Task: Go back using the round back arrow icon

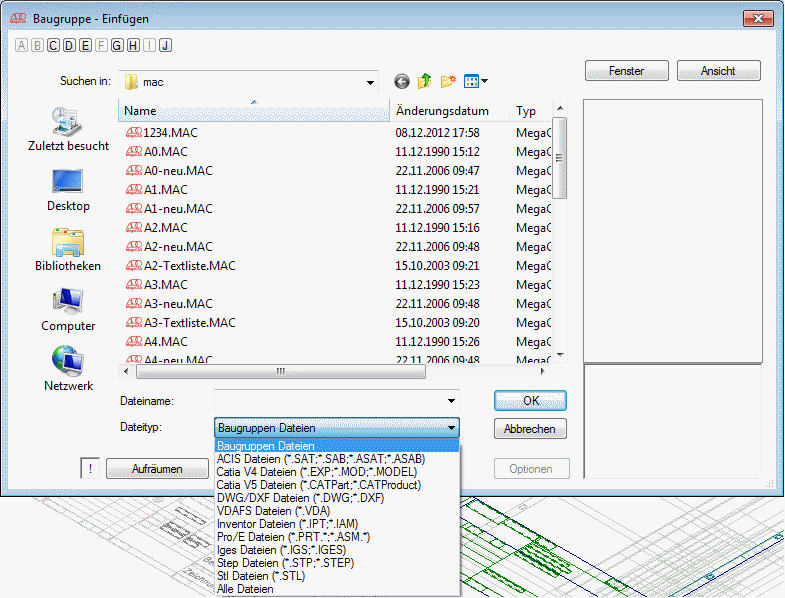Action: 402,81
